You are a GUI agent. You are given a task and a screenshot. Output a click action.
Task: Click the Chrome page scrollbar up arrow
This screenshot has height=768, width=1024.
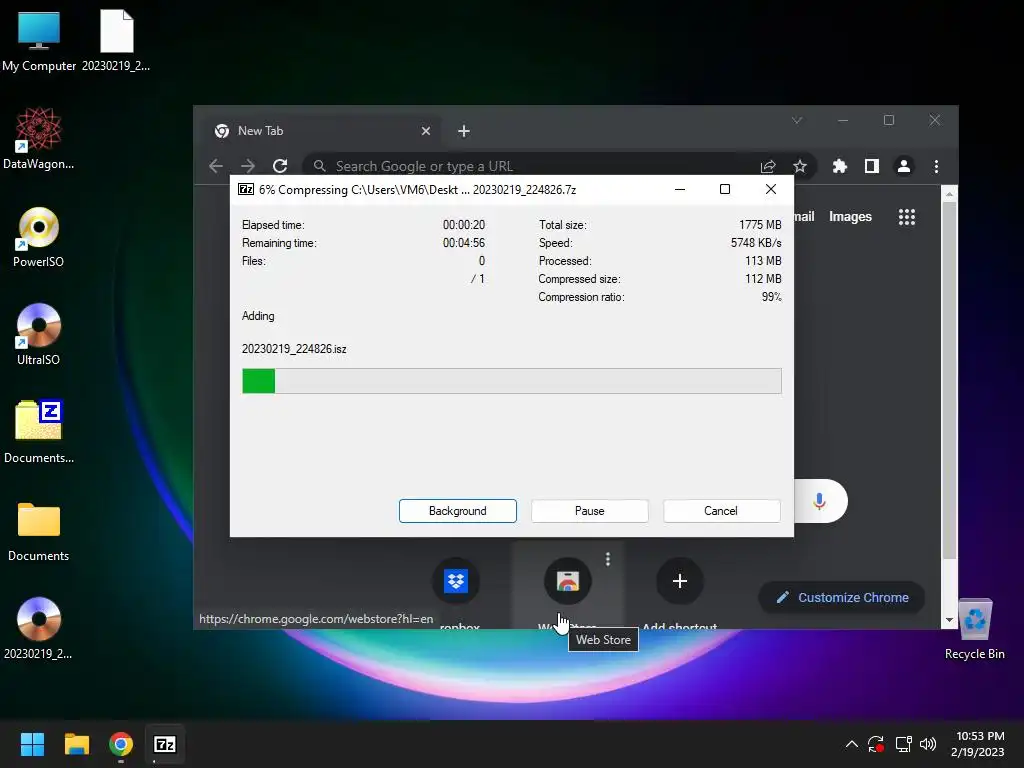tap(950, 194)
